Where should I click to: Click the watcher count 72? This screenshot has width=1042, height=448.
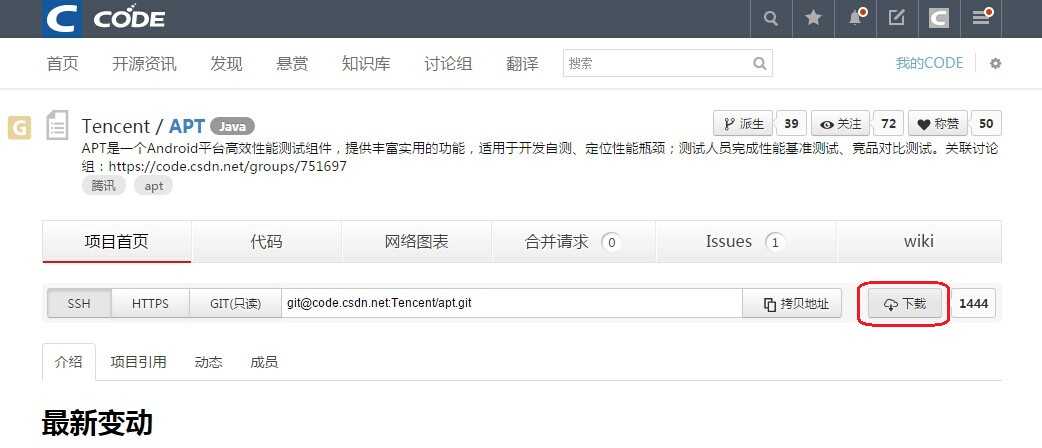888,124
